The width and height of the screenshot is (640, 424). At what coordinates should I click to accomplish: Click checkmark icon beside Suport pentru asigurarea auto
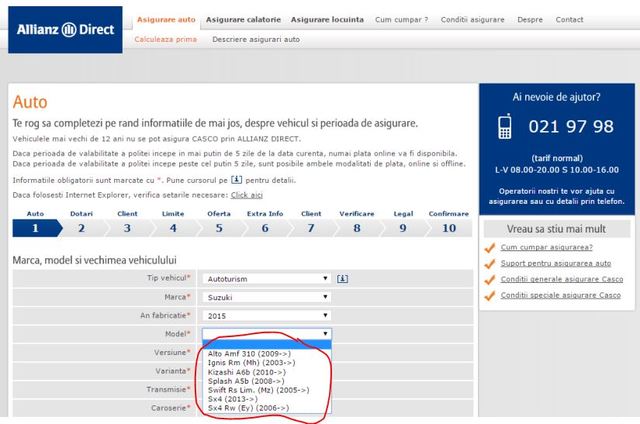(x=489, y=264)
